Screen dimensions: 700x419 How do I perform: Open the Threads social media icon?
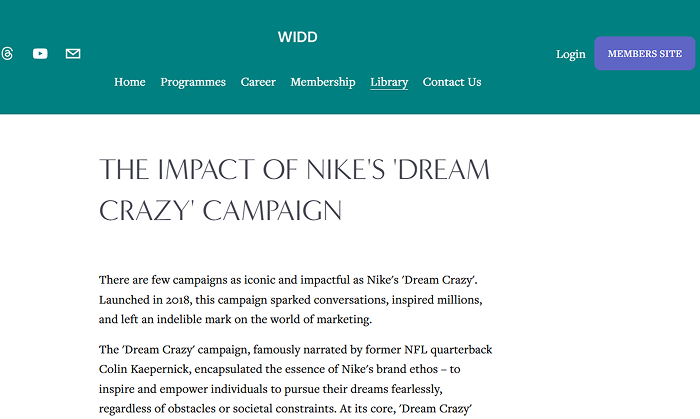point(7,54)
